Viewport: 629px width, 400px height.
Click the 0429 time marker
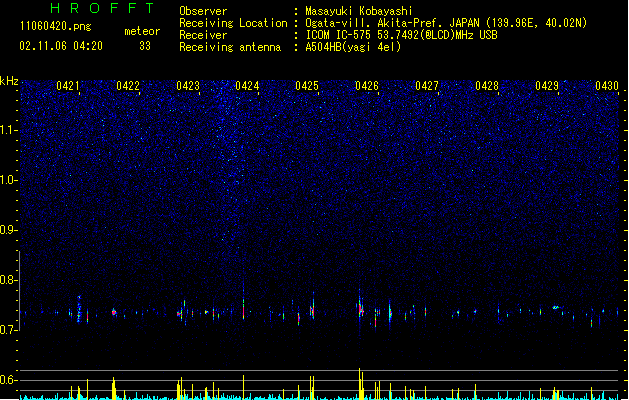(x=547, y=85)
